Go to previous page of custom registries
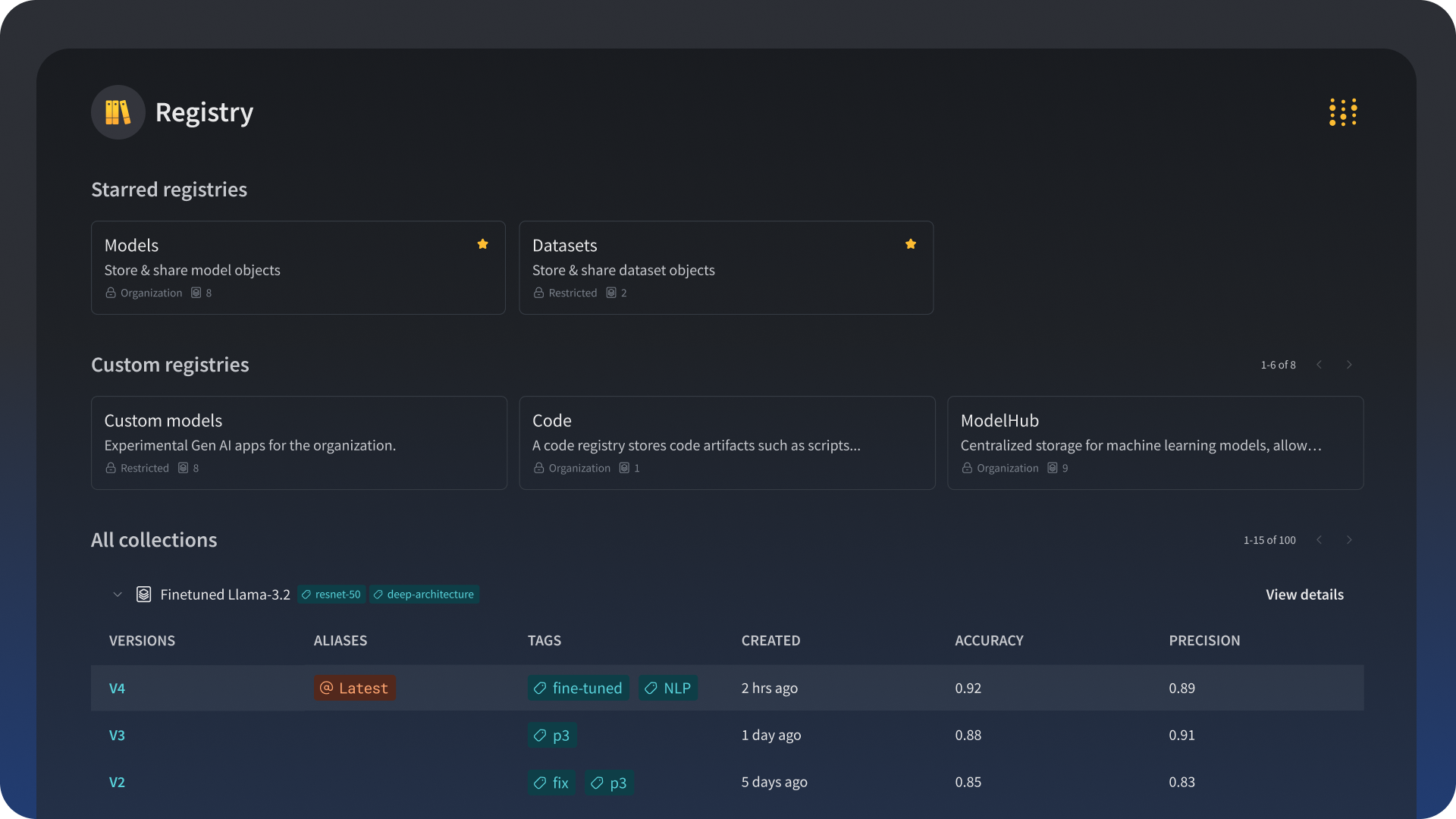Viewport: 1456px width, 819px height. click(1319, 365)
